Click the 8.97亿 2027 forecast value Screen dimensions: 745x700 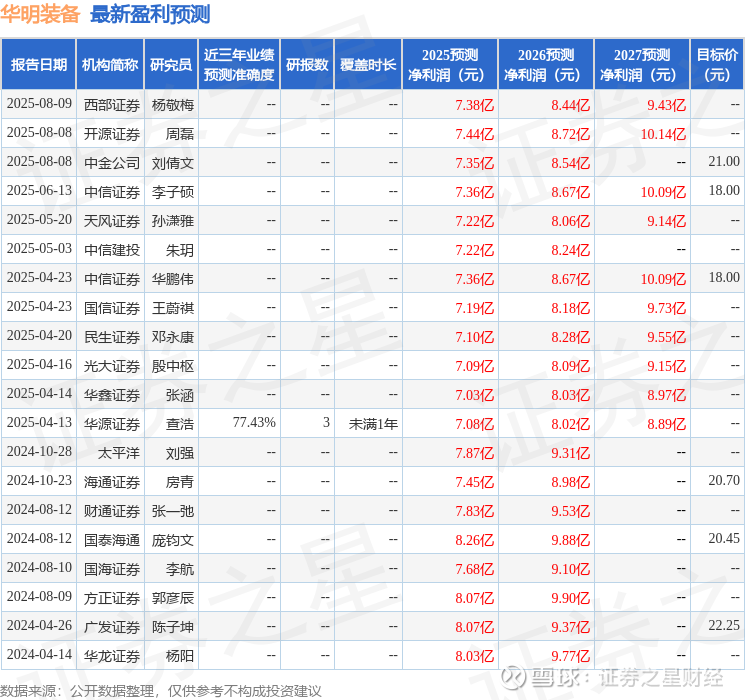pyautogui.click(x=666, y=395)
